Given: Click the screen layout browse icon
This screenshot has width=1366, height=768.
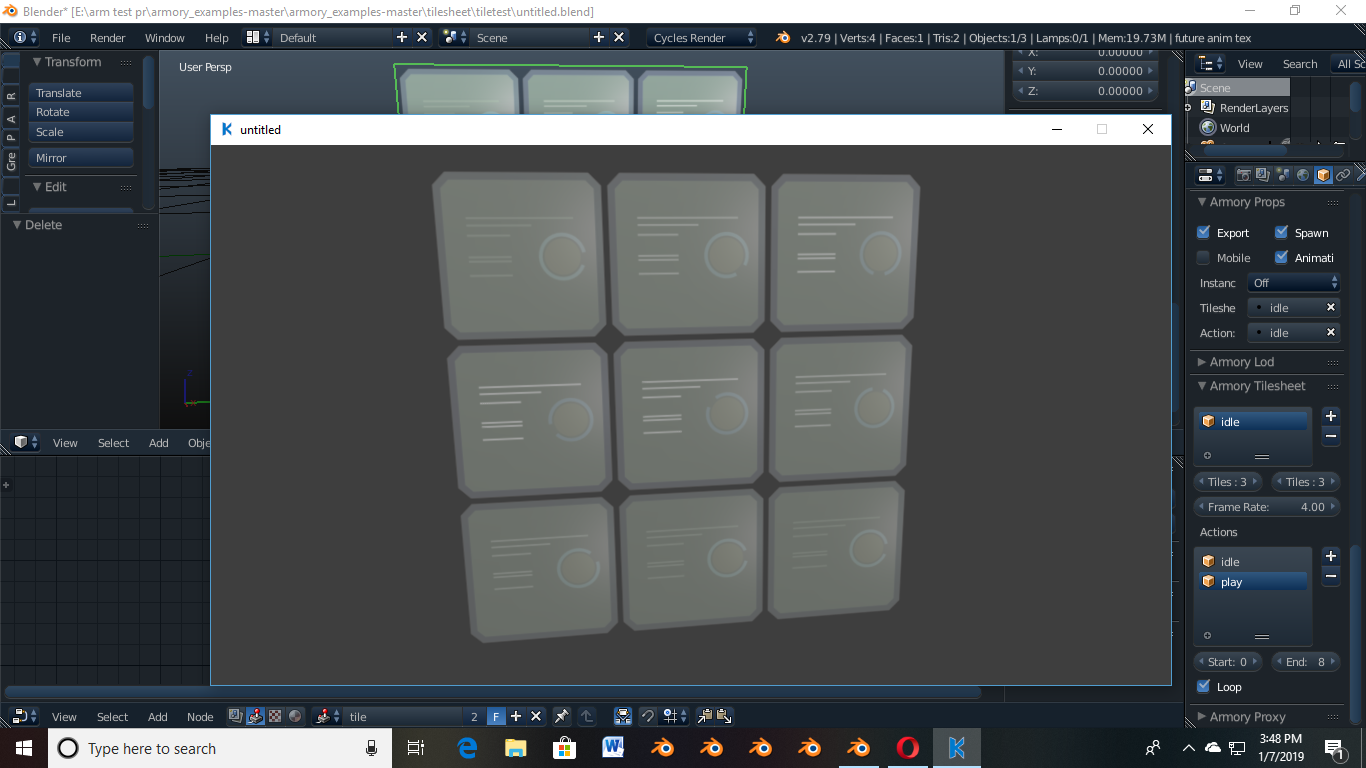Looking at the screenshot, I should click(x=258, y=38).
